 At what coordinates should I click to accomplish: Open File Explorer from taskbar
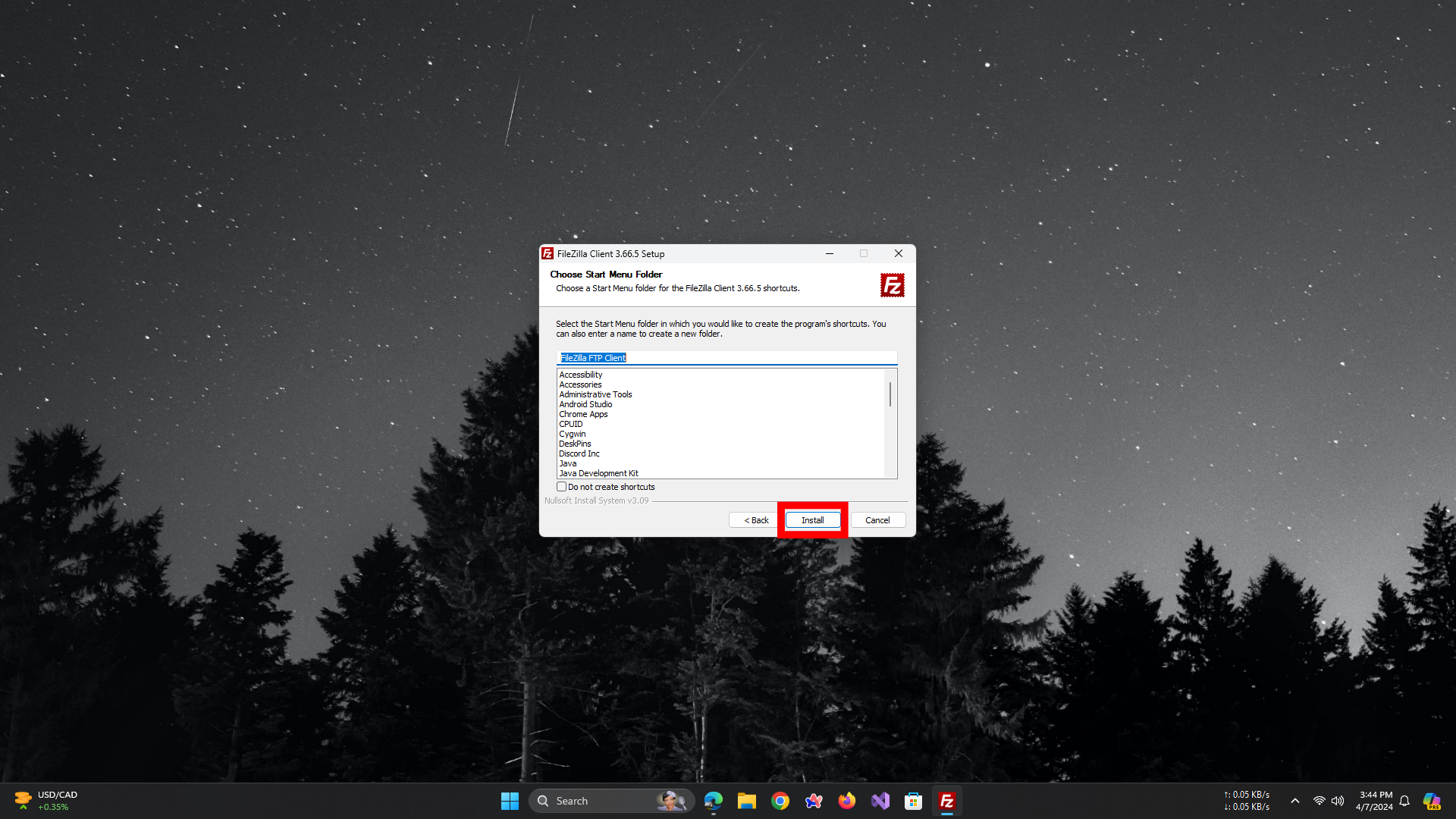tap(747, 801)
